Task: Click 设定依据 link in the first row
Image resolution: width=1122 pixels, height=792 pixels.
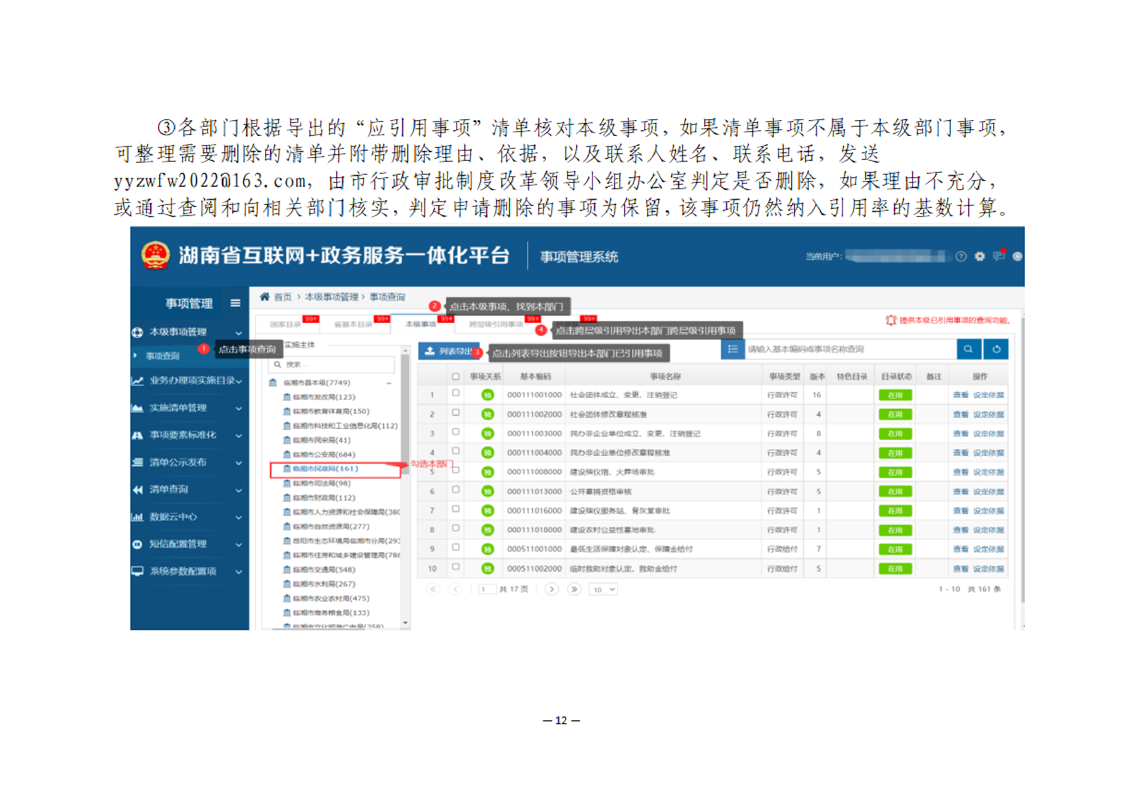Action: coord(990,396)
